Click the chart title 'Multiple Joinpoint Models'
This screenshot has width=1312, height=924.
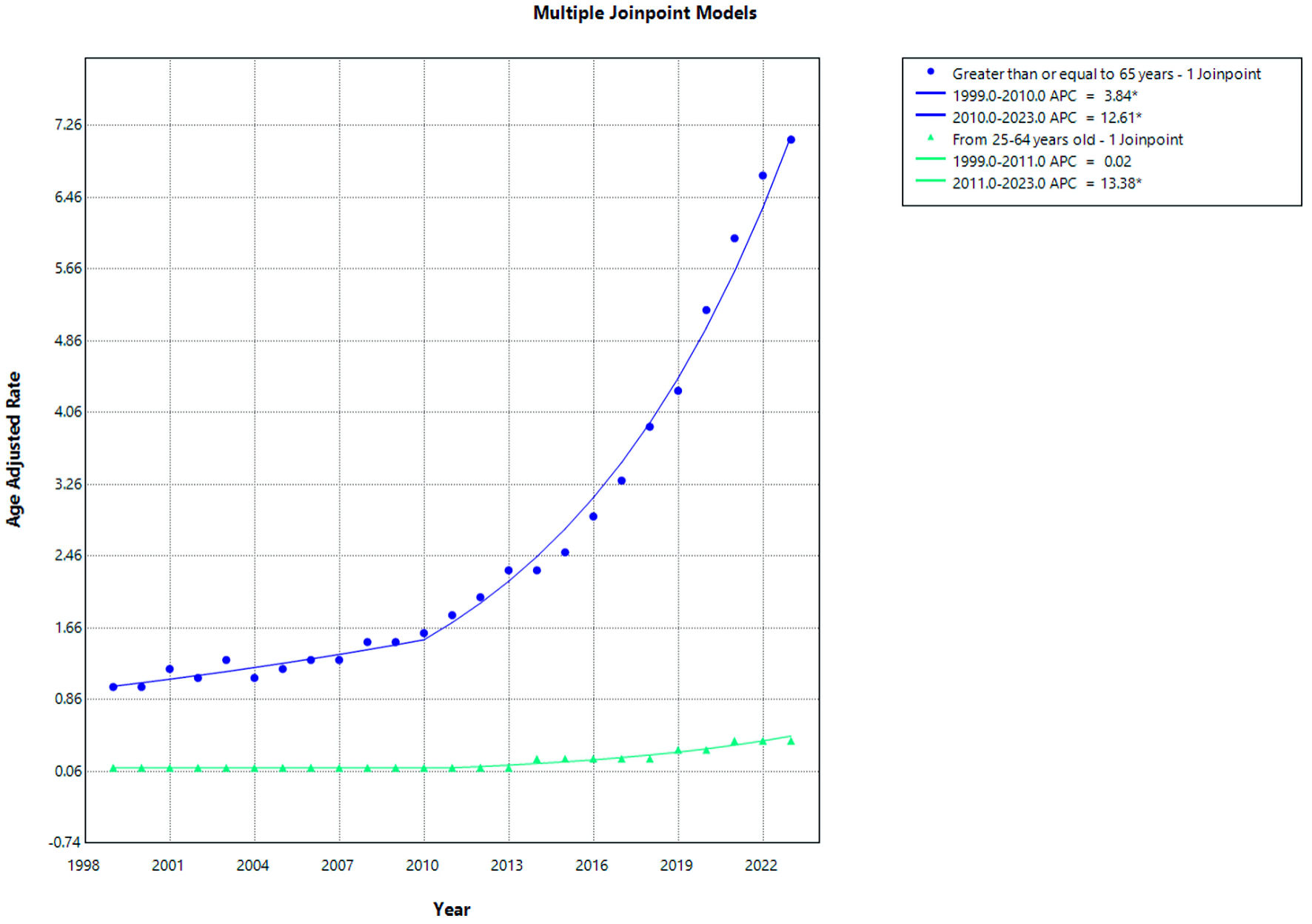[644, 13]
